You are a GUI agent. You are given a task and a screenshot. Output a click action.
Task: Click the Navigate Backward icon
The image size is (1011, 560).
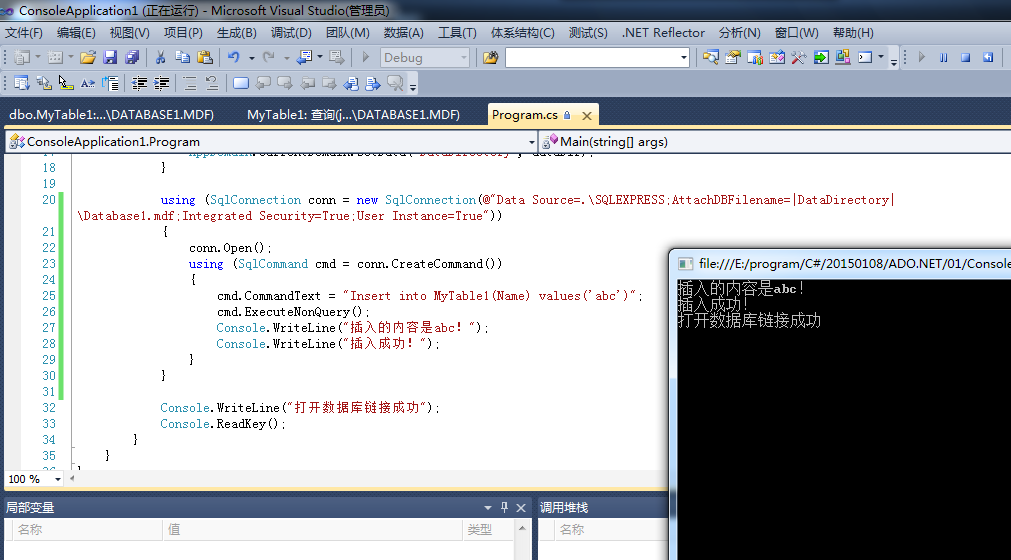click(304, 57)
